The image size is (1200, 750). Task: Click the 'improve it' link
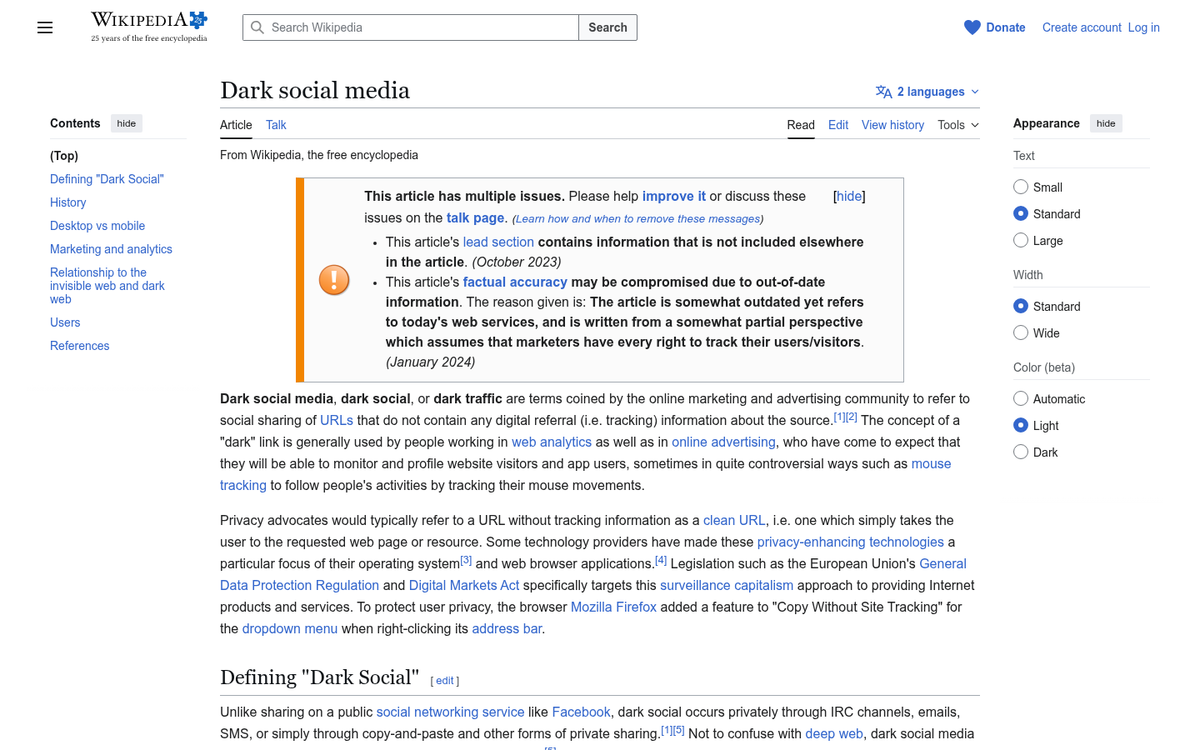[x=674, y=196]
